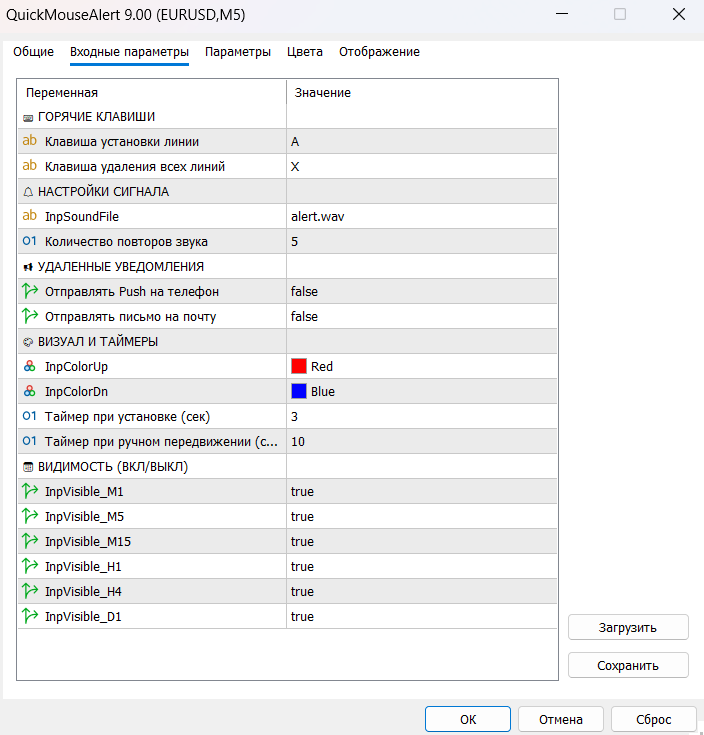Click the red color swatch of InpColorUp
704x735 pixels.
tap(299, 366)
